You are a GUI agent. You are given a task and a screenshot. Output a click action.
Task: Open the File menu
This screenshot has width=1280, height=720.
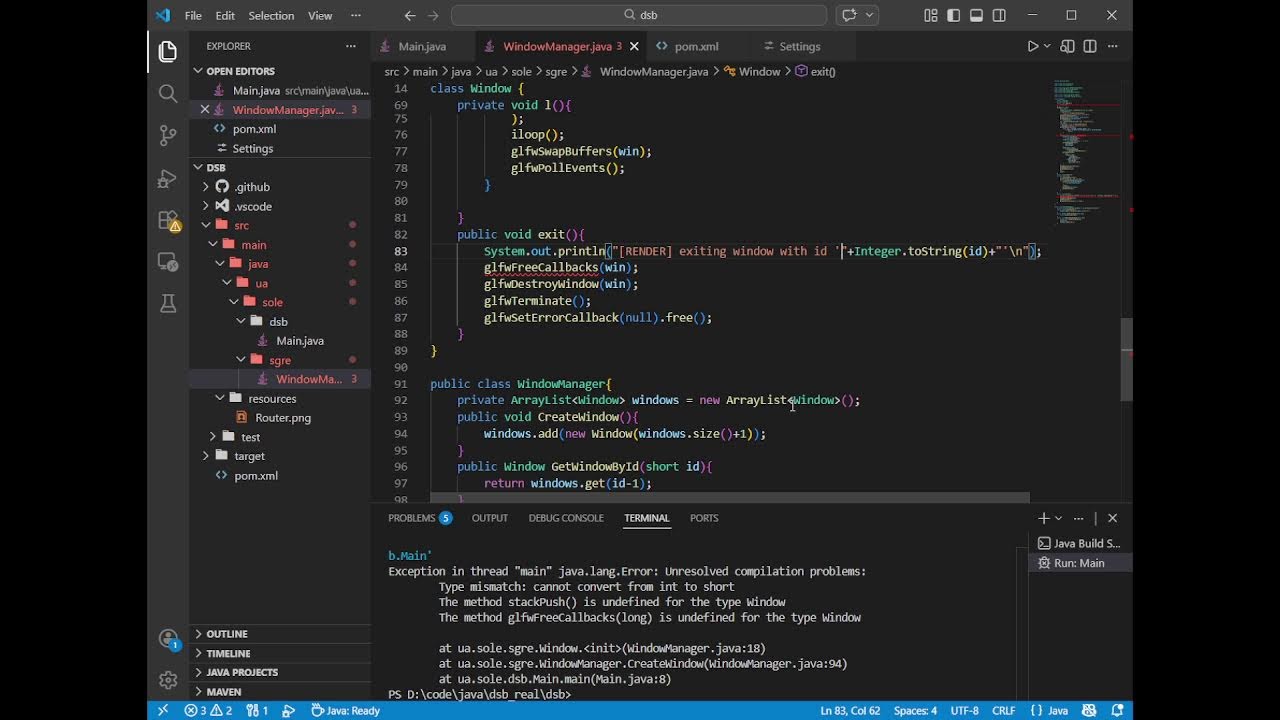[193, 15]
